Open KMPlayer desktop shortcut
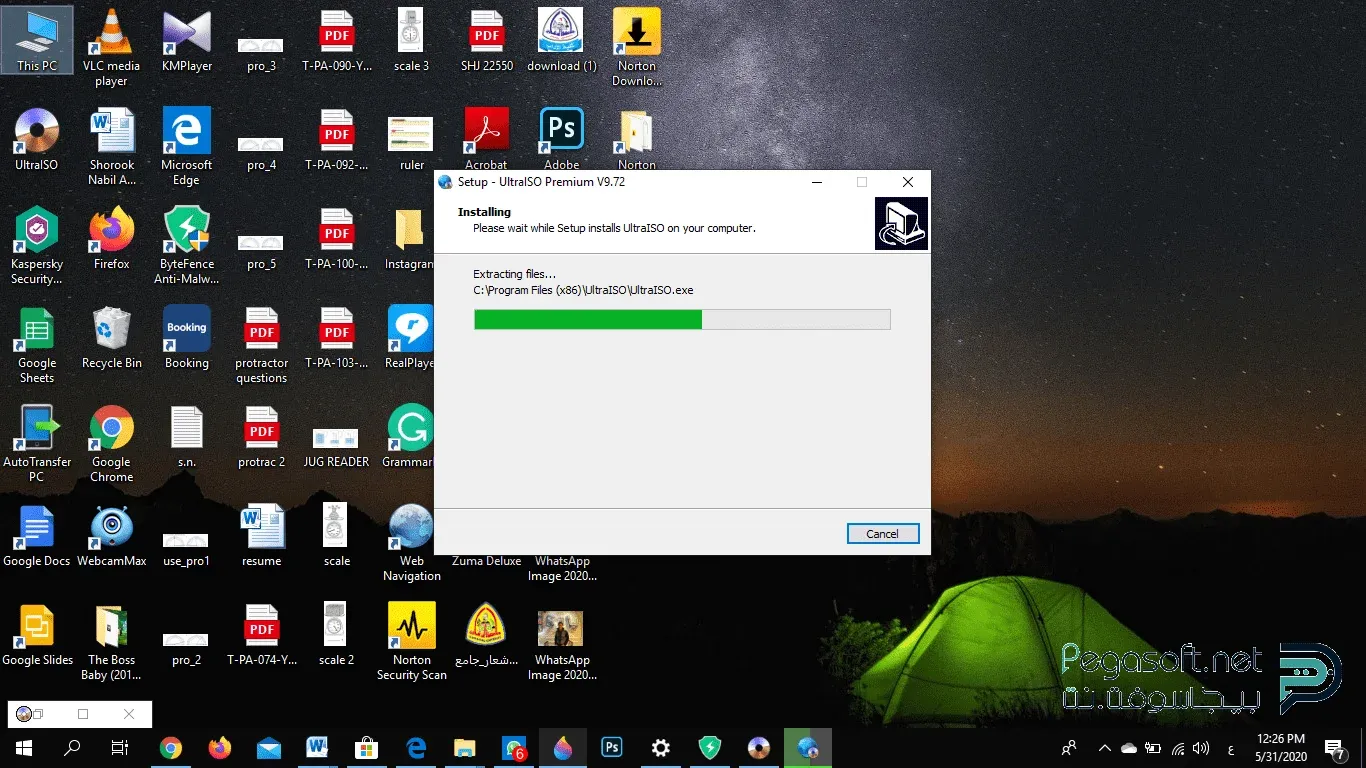This screenshot has height=768, width=1366. click(x=187, y=41)
